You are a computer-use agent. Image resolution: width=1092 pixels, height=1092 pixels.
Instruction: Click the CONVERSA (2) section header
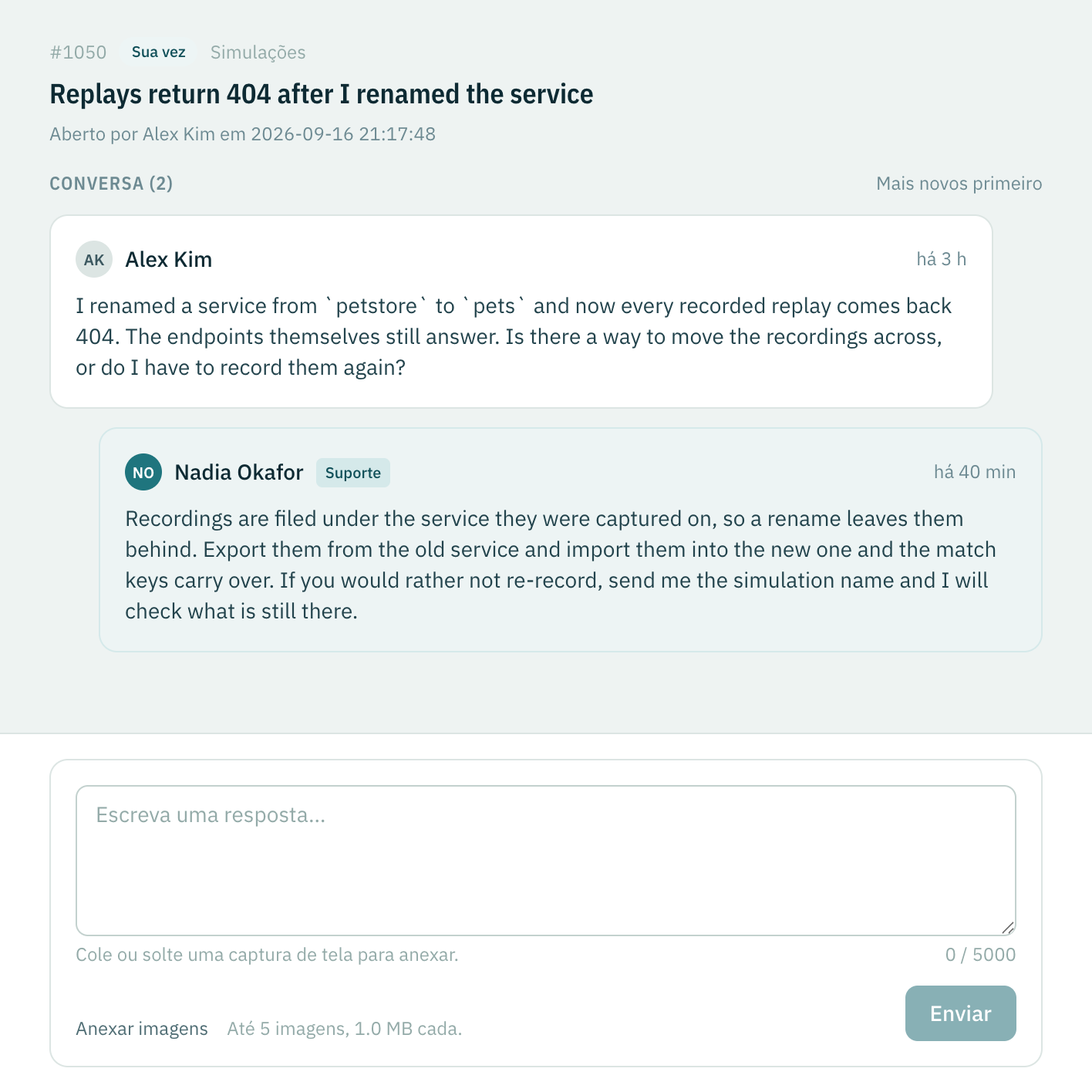pyautogui.click(x=111, y=184)
